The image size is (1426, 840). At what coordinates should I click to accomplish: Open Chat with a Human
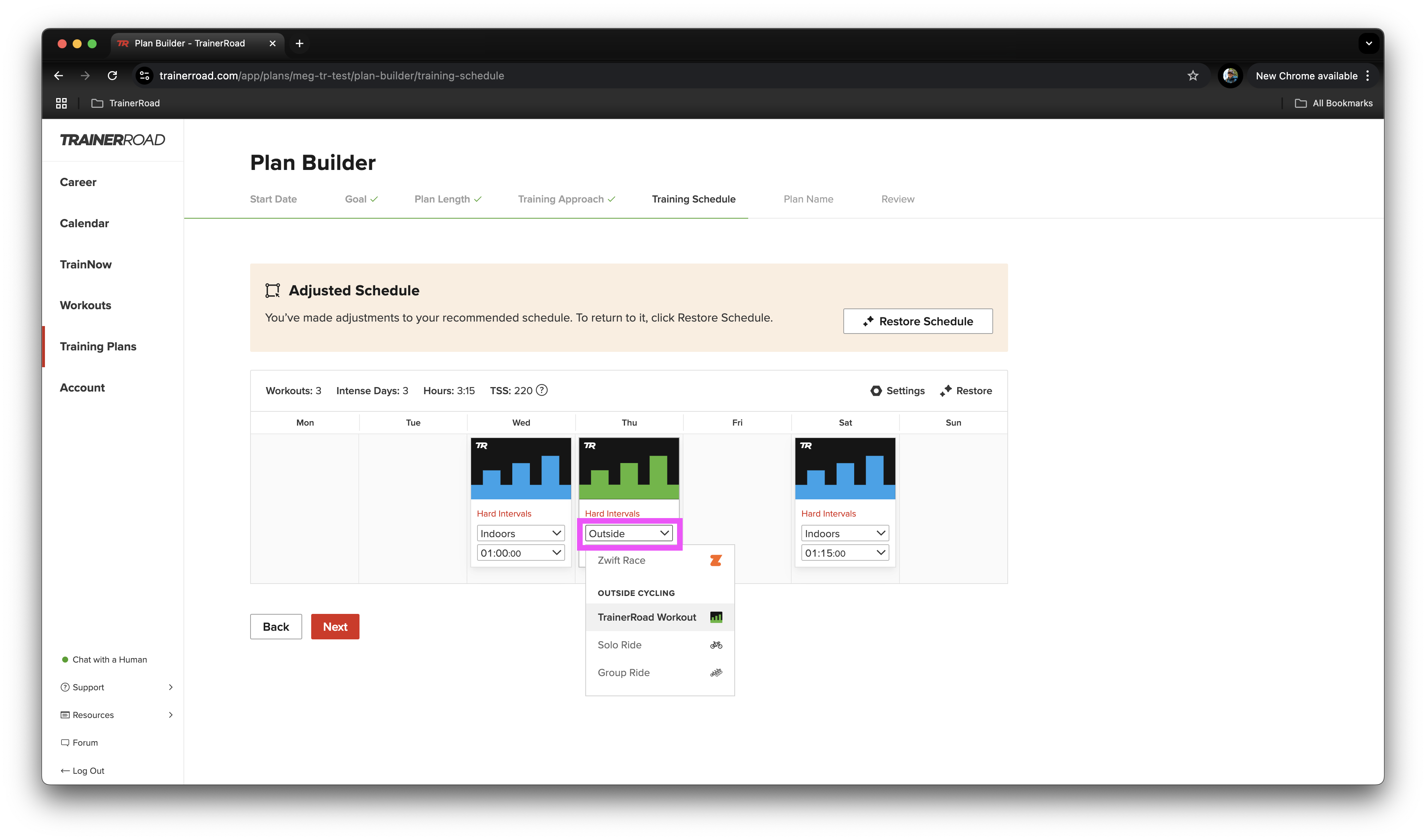(x=104, y=660)
